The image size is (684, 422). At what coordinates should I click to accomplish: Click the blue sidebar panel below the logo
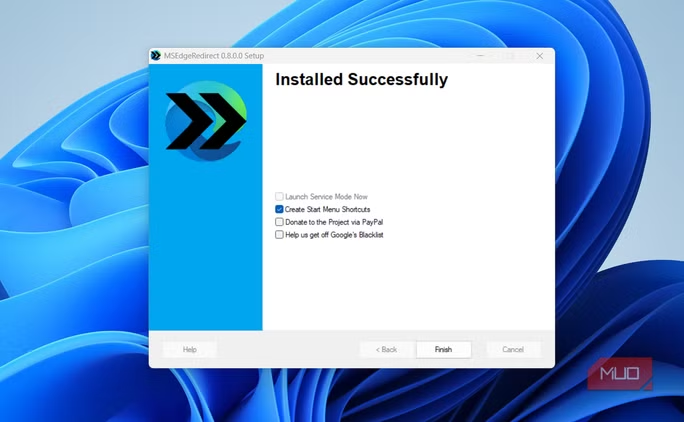pyautogui.click(x=205, y=250)
